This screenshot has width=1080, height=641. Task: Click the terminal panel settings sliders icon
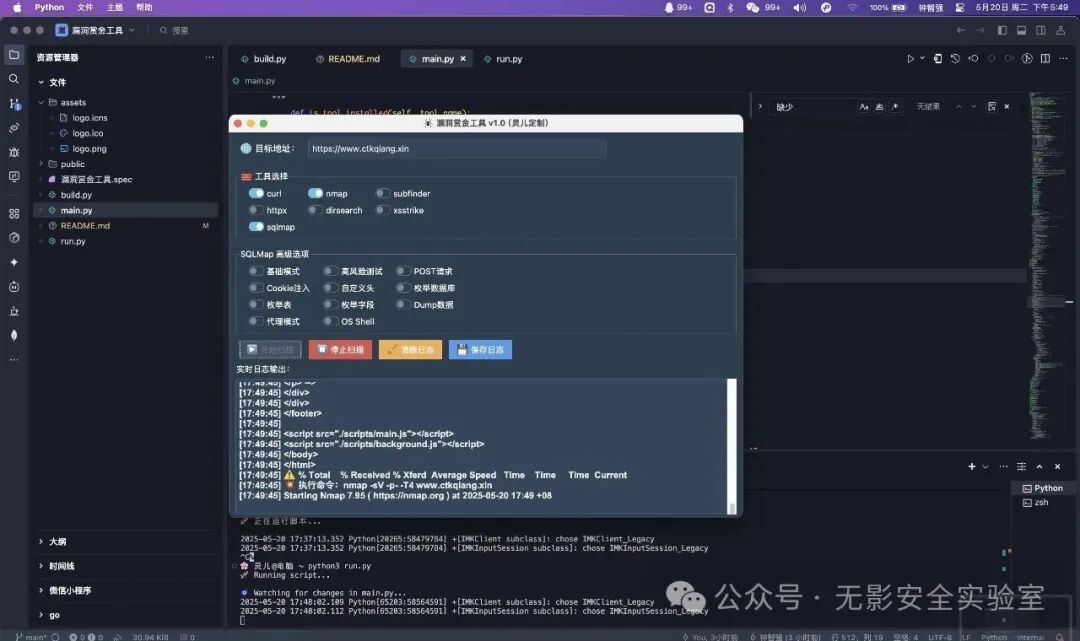1021,467
